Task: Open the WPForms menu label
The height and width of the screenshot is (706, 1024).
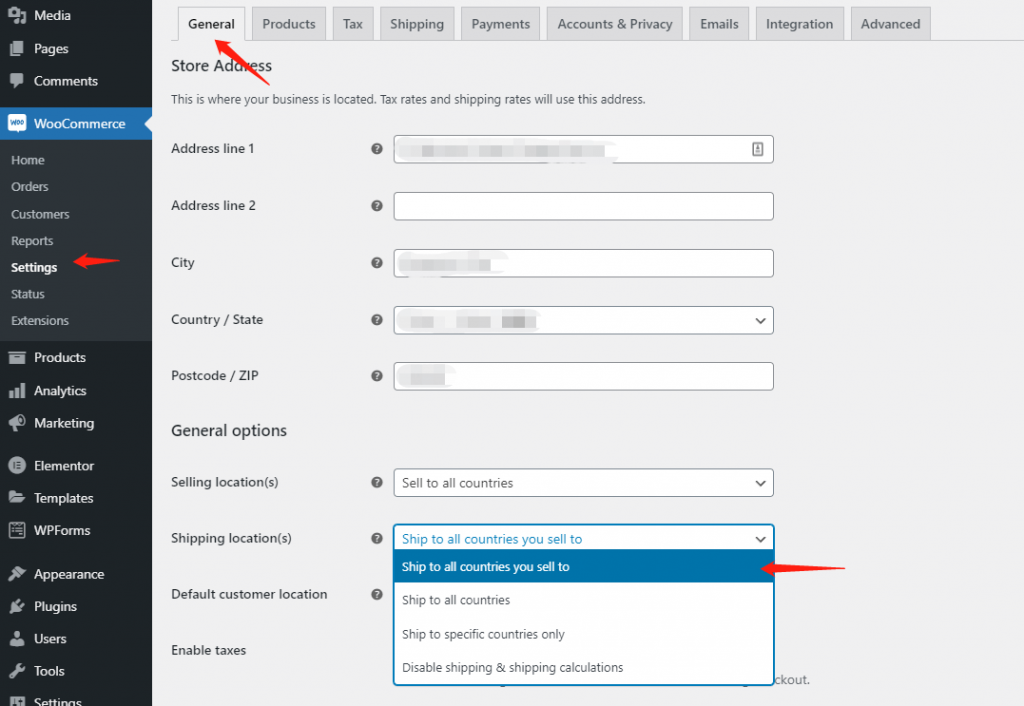Action: pos(62,530)
